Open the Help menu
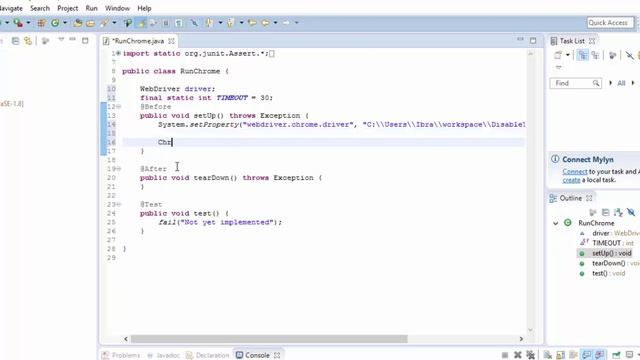640x360 pixels. (144, 8)
